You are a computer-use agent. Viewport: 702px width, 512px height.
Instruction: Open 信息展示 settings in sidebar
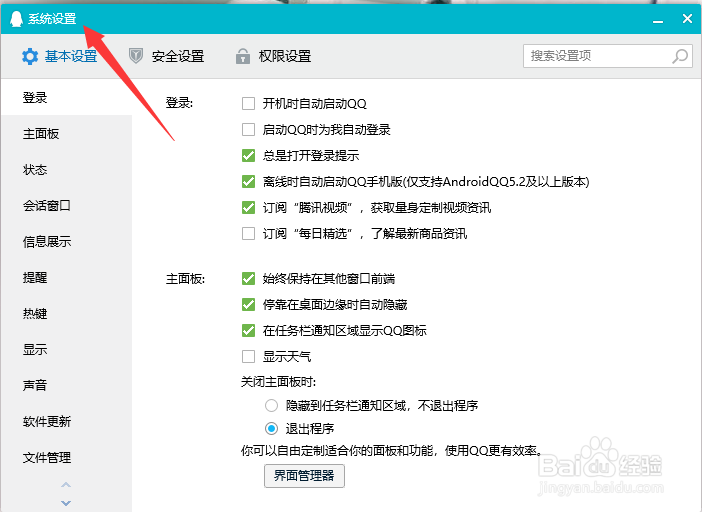tap(66, 242)
